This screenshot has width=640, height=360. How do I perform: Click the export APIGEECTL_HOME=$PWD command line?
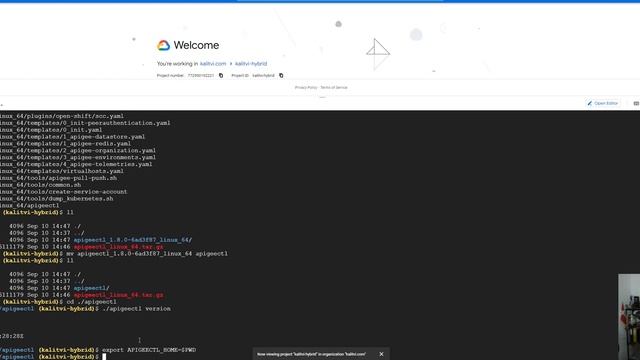click(x=149, y=350)
